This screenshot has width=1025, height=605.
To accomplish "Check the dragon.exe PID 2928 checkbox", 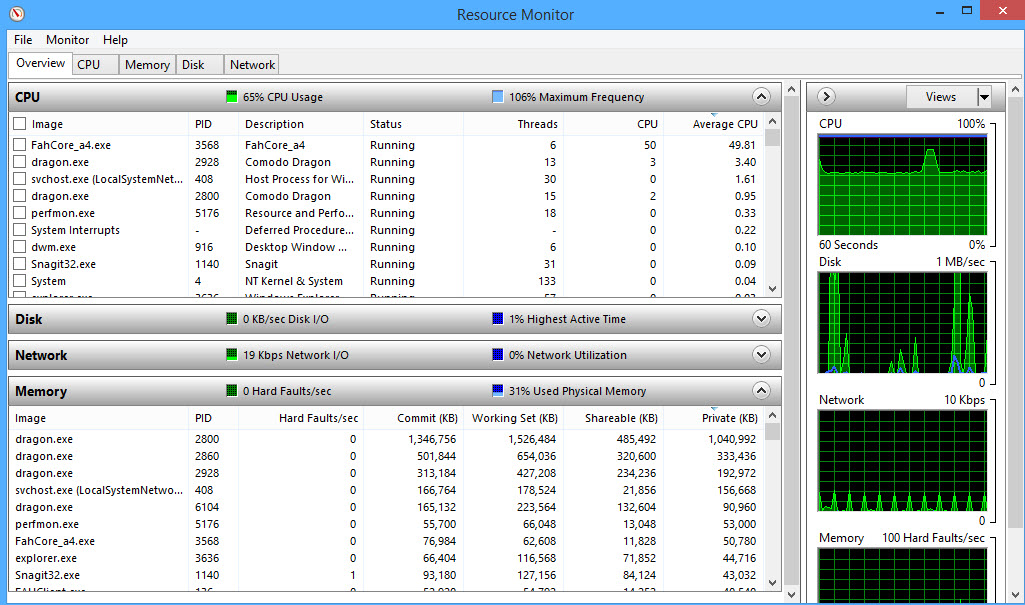I will pos(20,161).
